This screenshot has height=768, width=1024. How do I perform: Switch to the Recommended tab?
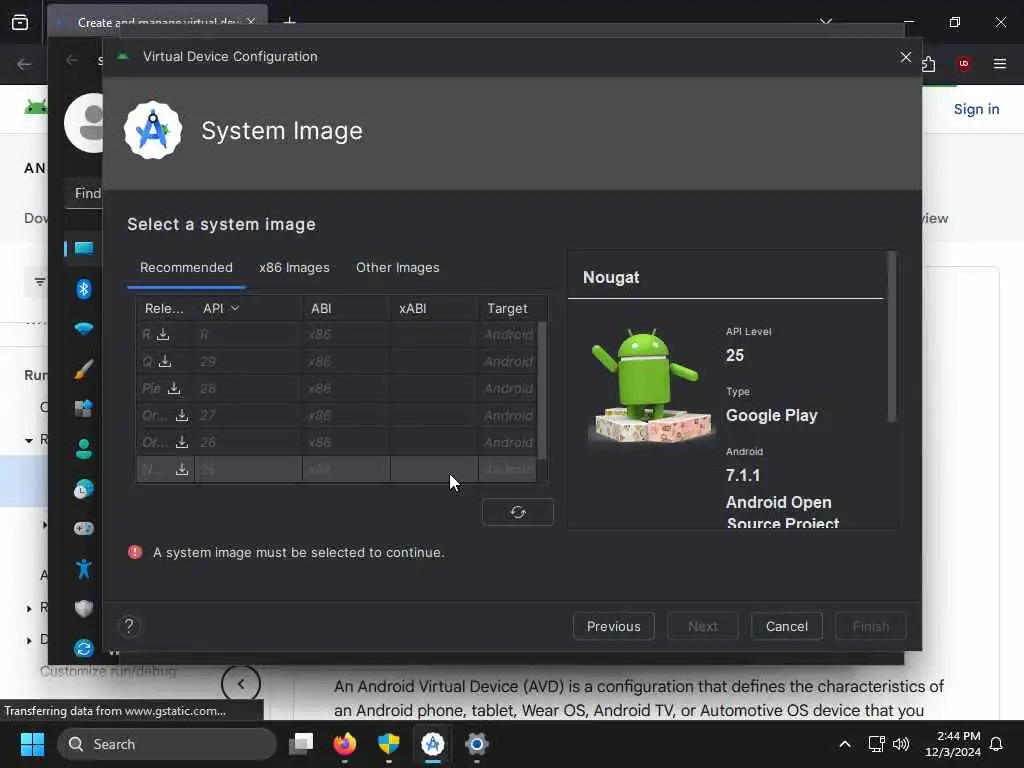point(186,268)
